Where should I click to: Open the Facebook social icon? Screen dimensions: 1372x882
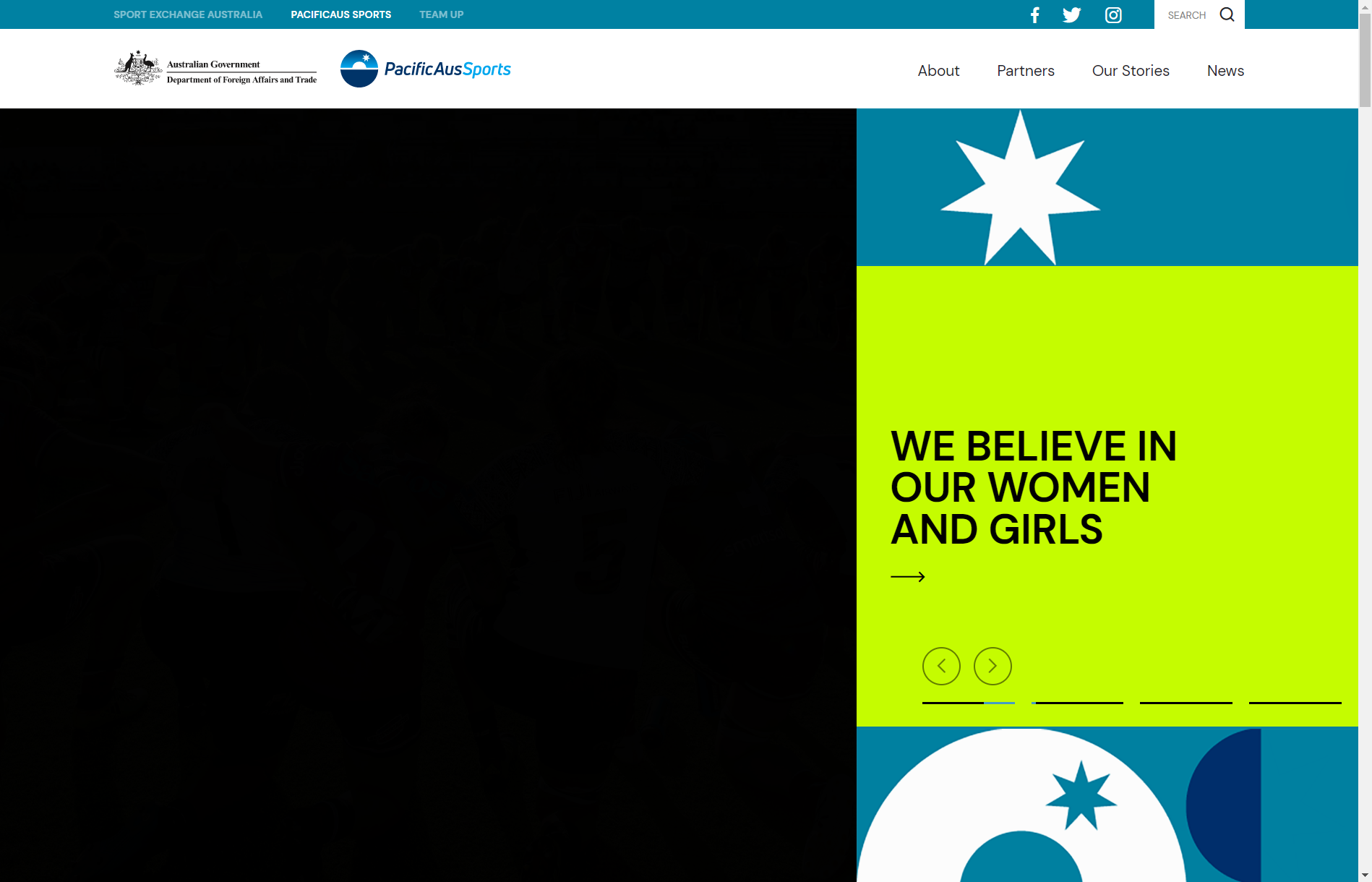tap(1034, 15)
